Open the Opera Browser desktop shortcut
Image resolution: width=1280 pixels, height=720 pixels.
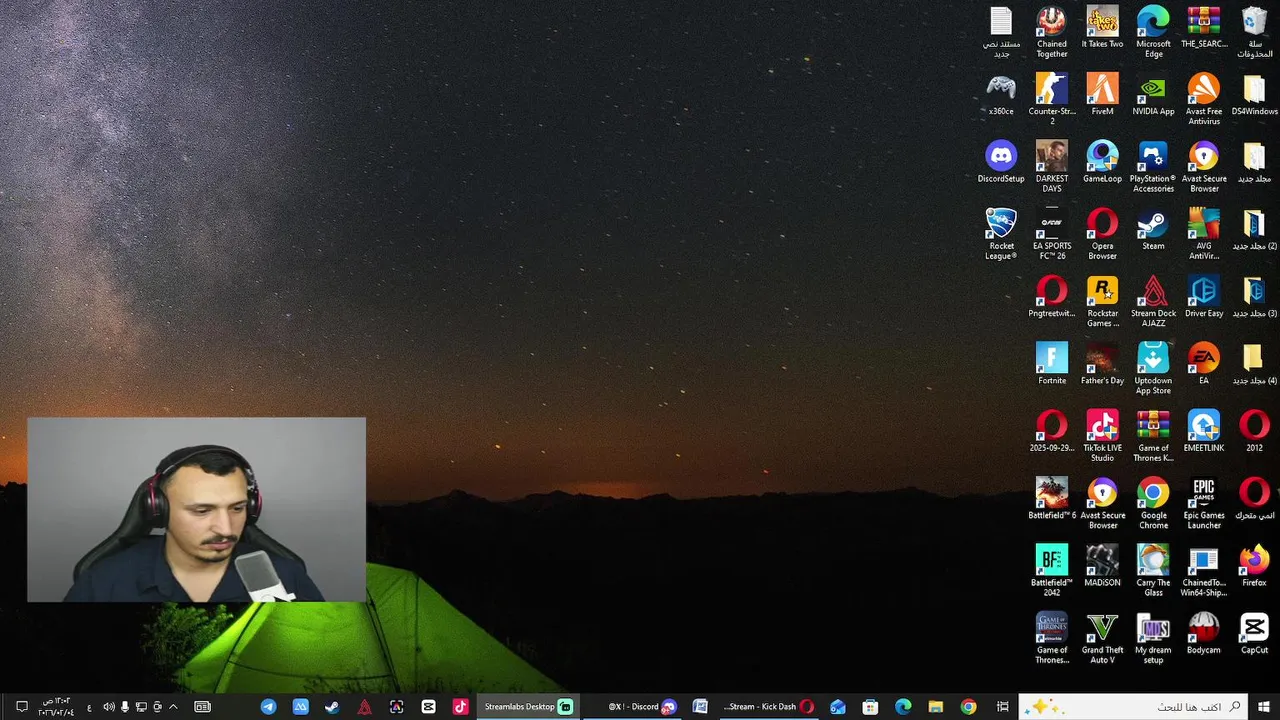1102,234
